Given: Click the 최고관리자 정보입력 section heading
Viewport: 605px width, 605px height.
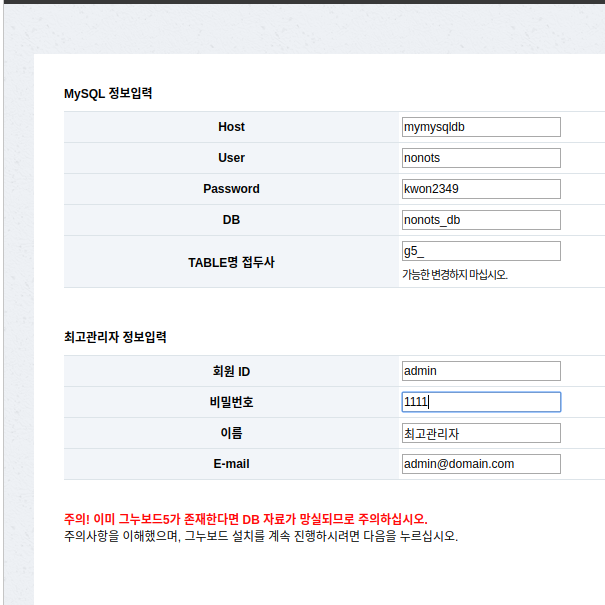Looking at the screenshot, I should click(115, 338).
